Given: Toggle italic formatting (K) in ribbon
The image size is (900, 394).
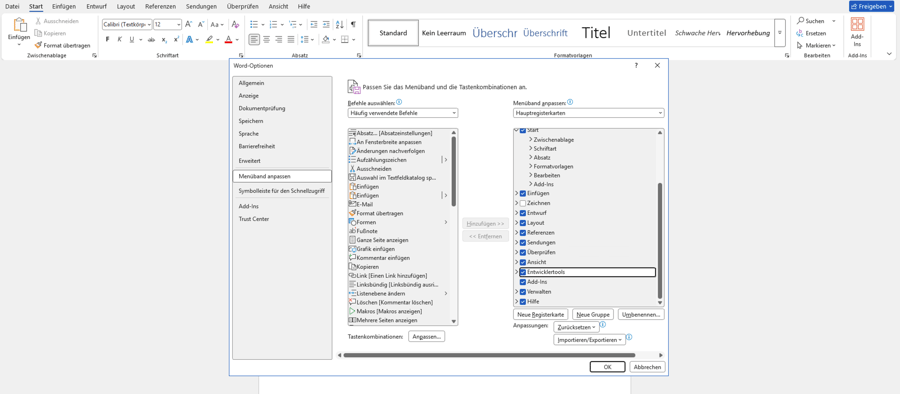Looking at the screenshot, I should [x=119, y=40].
